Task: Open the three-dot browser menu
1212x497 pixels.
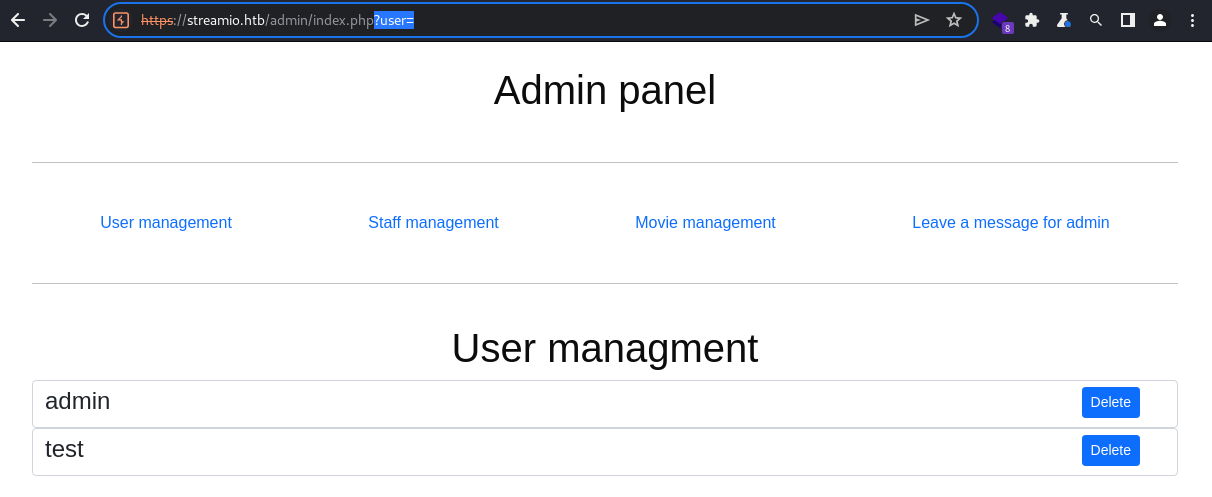Action: 1192,20
